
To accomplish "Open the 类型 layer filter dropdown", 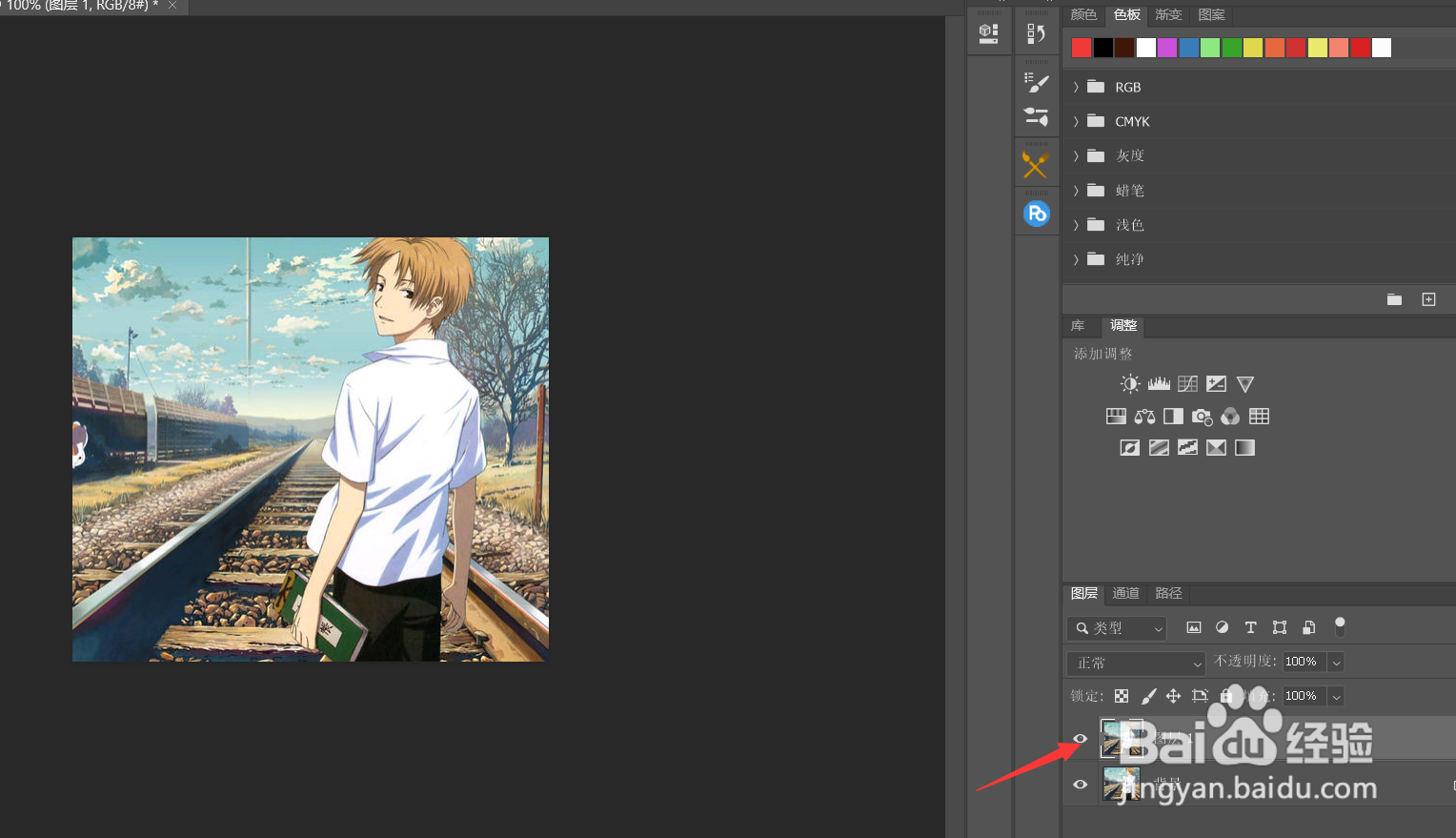I will 1117,628.
